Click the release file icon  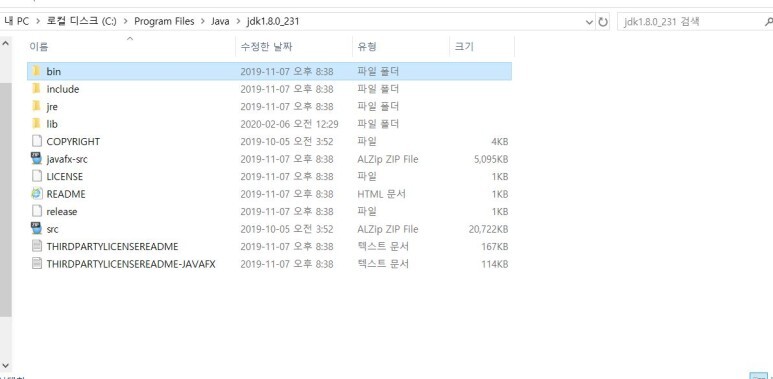(36, 211)
